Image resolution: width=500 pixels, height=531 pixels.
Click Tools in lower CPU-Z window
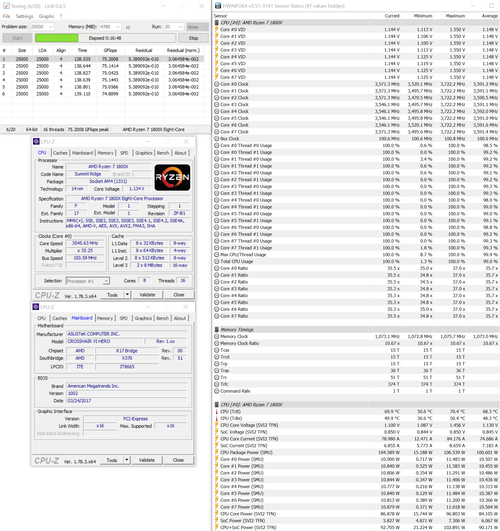point(112,460)
